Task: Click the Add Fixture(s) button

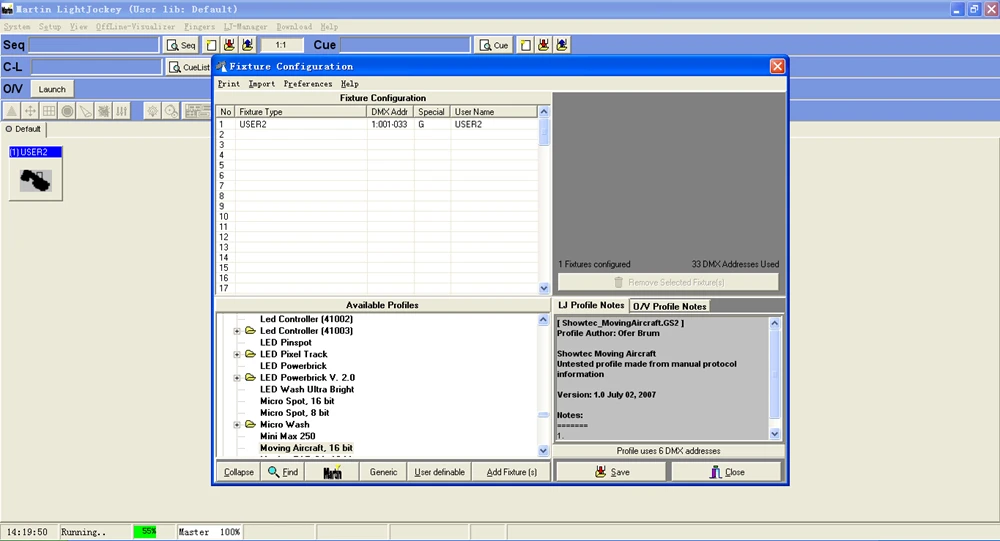Action: point(511,472)
